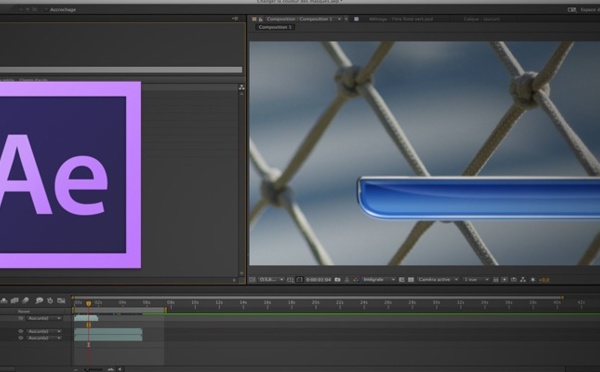Select the short first layer bar
This screenshot has width=600, height=372.
pyautogui.click(x=86, y=318)
